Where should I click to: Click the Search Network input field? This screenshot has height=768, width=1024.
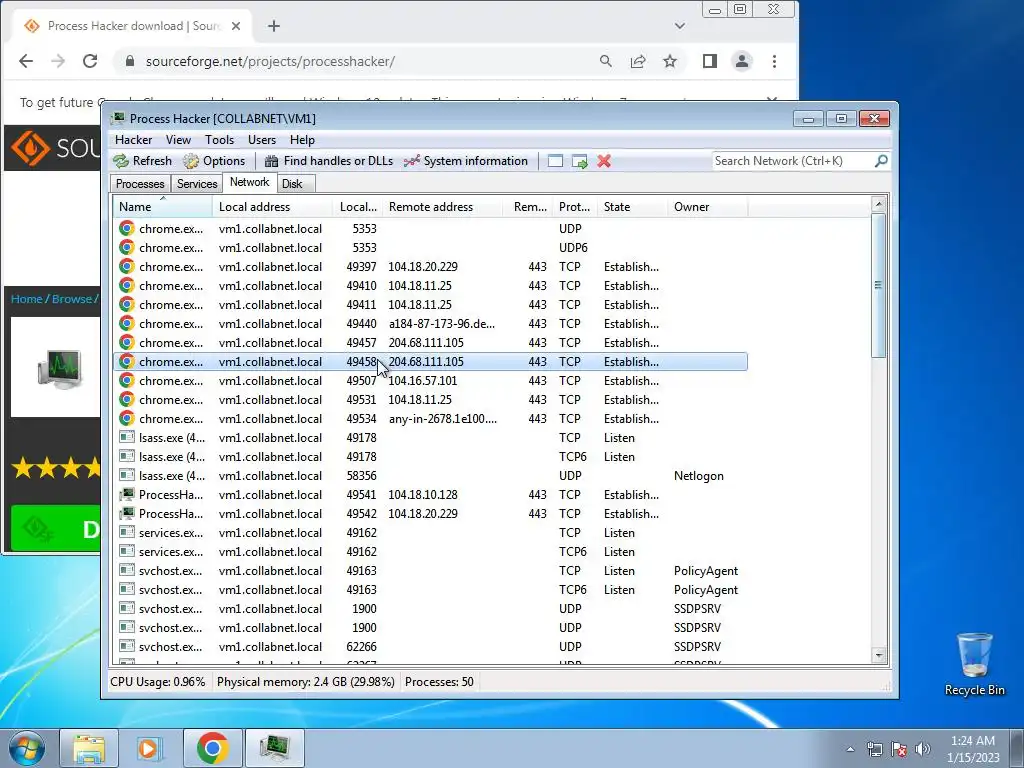click(793, 161)
